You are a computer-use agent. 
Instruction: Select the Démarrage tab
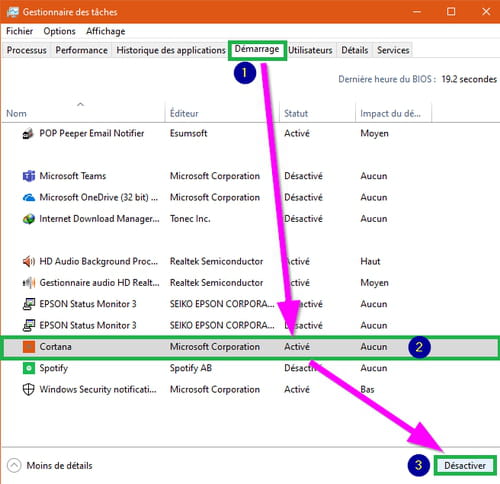[x=257, y=49]
